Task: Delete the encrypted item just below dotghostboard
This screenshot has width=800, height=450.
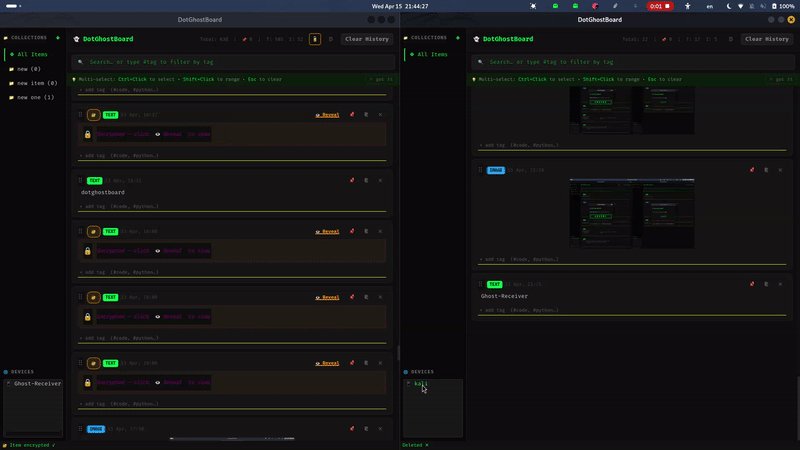Action: [381, 232]
